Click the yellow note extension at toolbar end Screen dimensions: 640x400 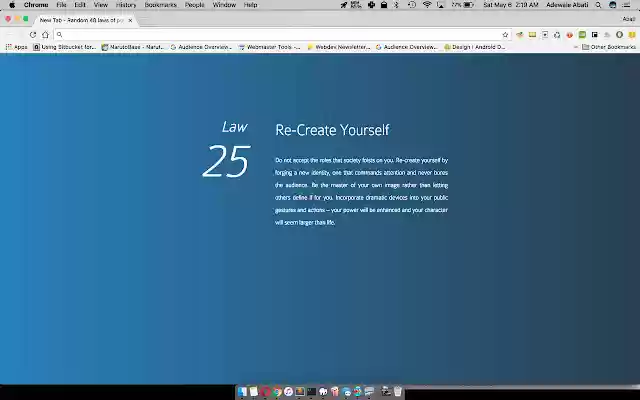(632, 35)
